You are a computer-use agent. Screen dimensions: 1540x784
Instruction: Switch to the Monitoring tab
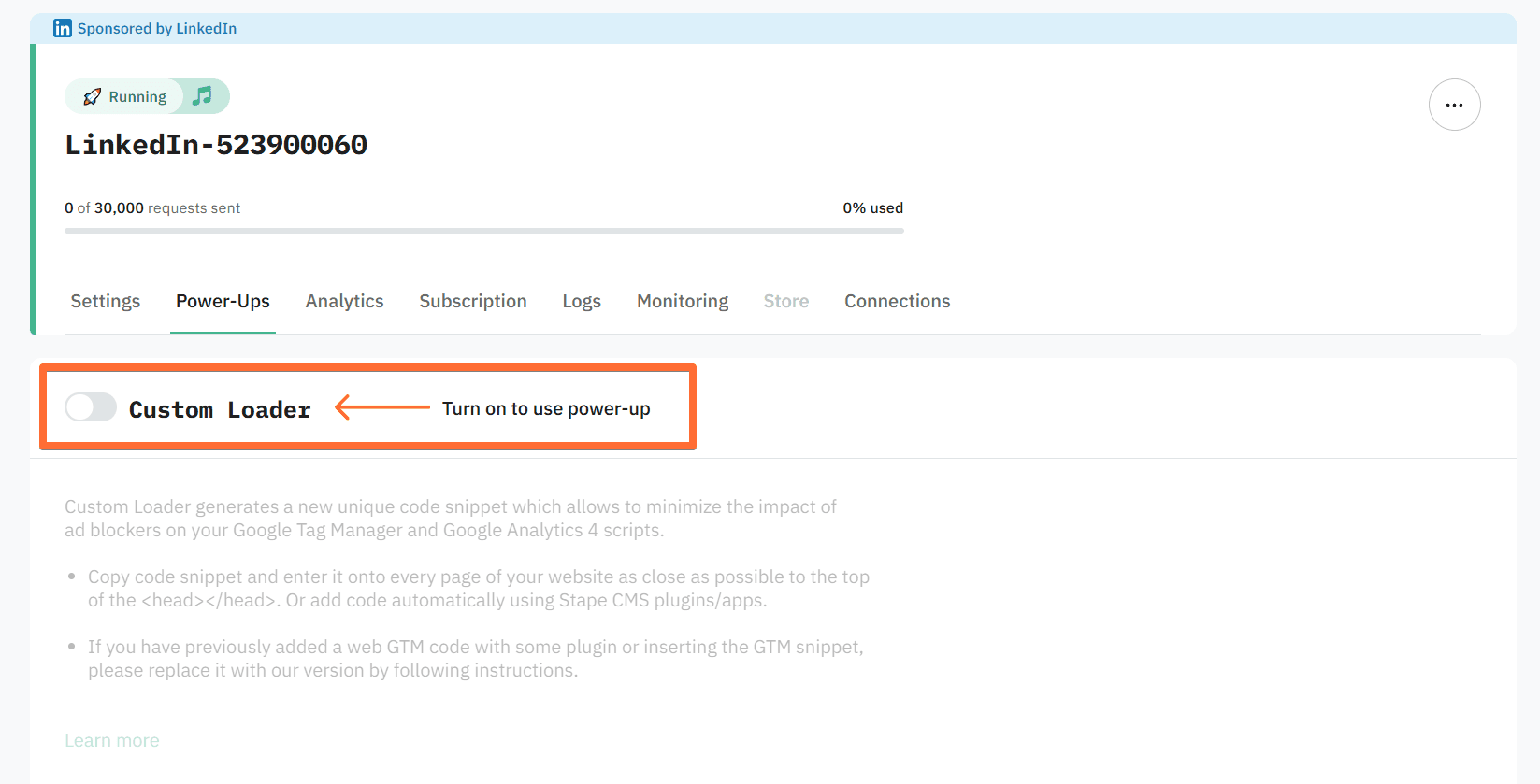click(x=683, y=301)
